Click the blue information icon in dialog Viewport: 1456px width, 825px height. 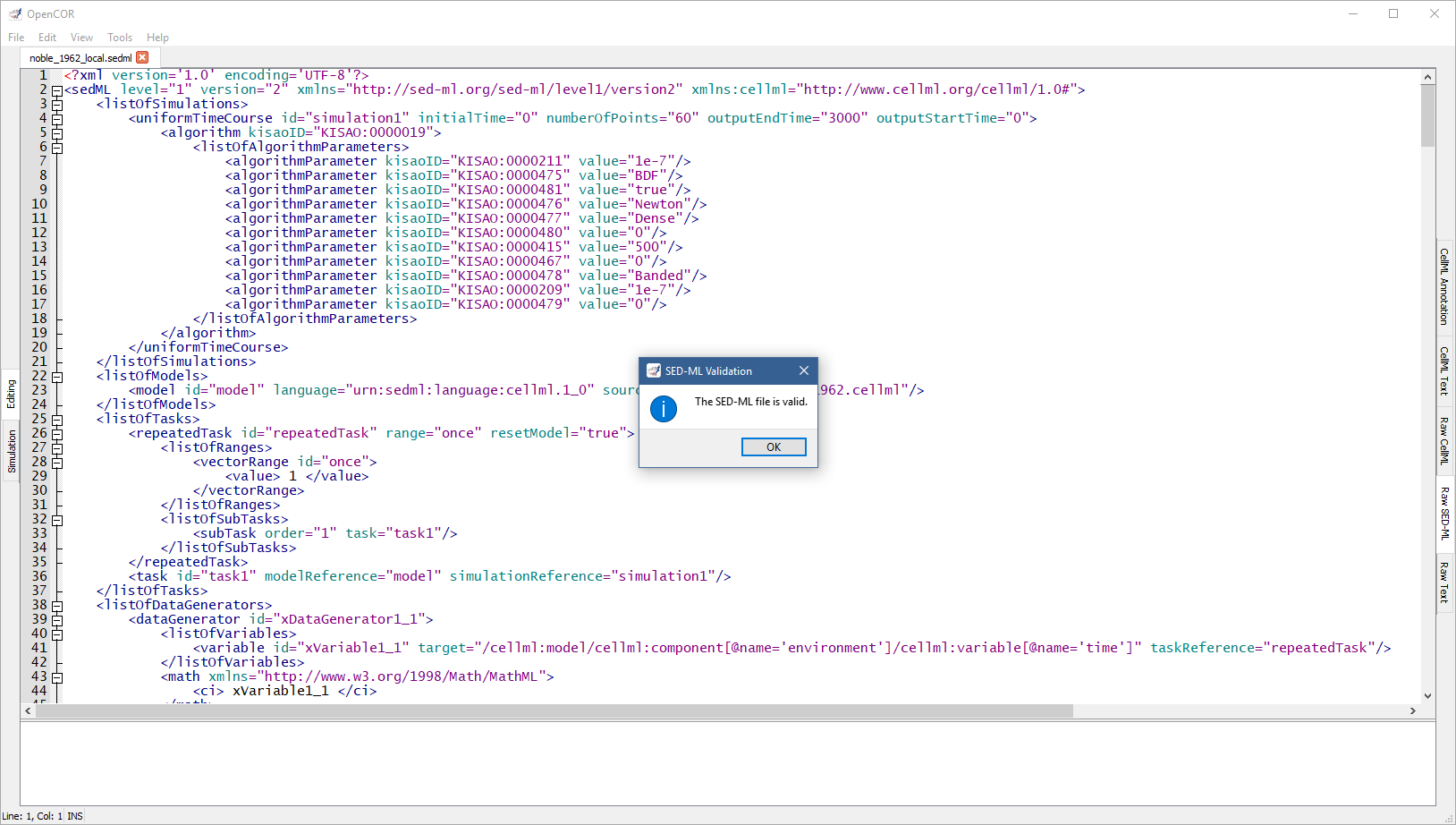[664, 409]
